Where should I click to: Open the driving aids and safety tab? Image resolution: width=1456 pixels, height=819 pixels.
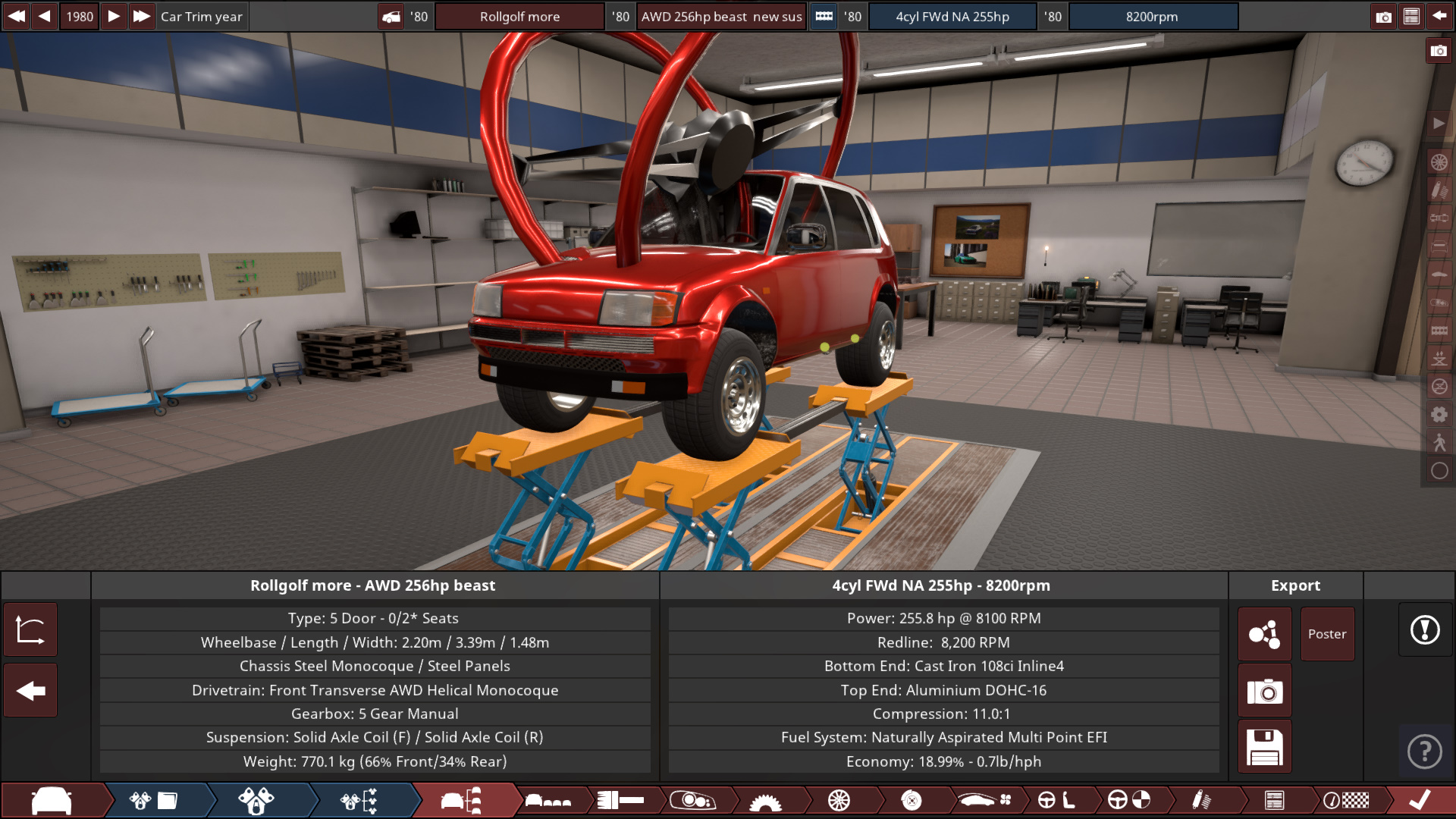coord(1129,800)
